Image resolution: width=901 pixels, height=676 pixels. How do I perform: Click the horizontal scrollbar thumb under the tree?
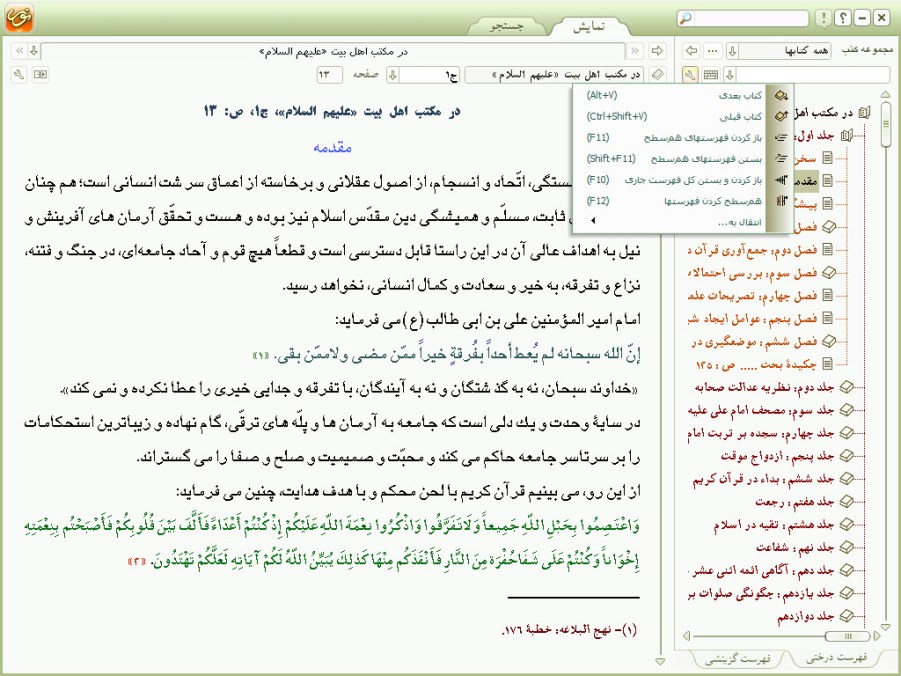847,636
